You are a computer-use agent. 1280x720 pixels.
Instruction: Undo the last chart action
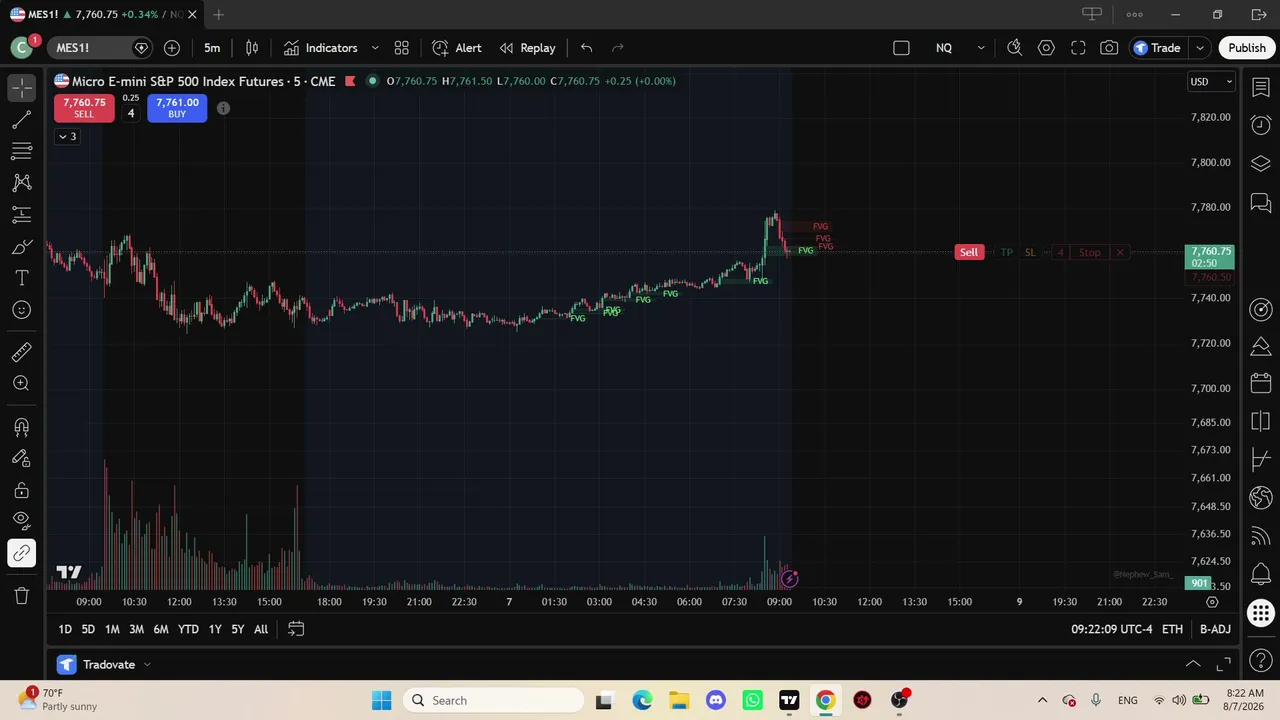point(587,48)
